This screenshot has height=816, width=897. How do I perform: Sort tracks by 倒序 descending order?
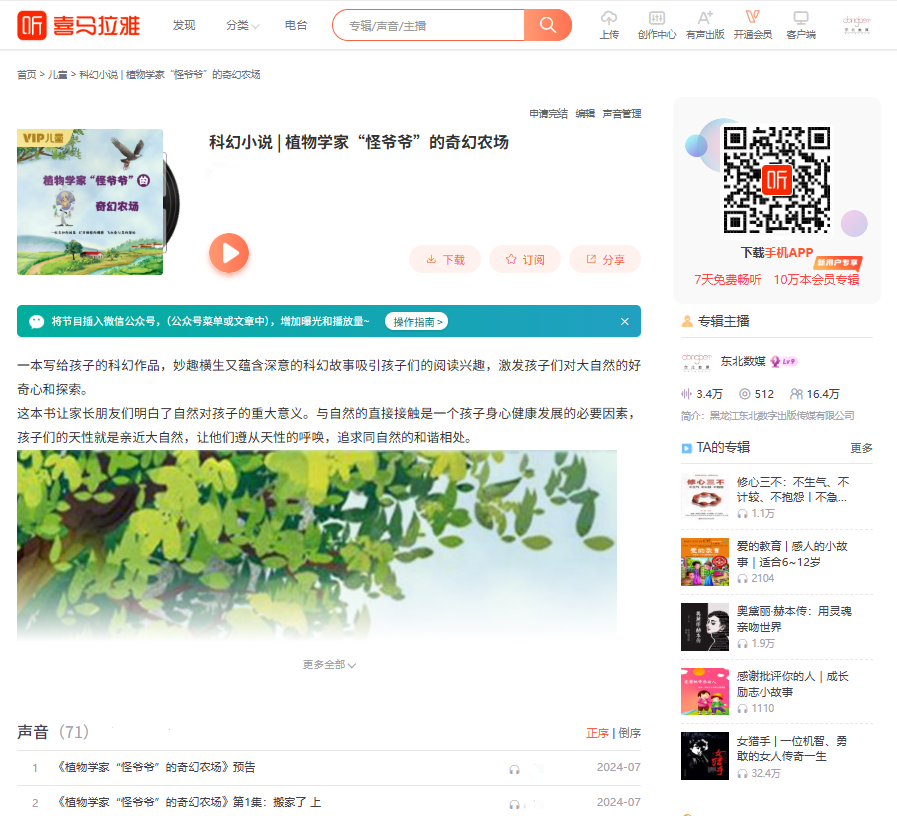629,733
